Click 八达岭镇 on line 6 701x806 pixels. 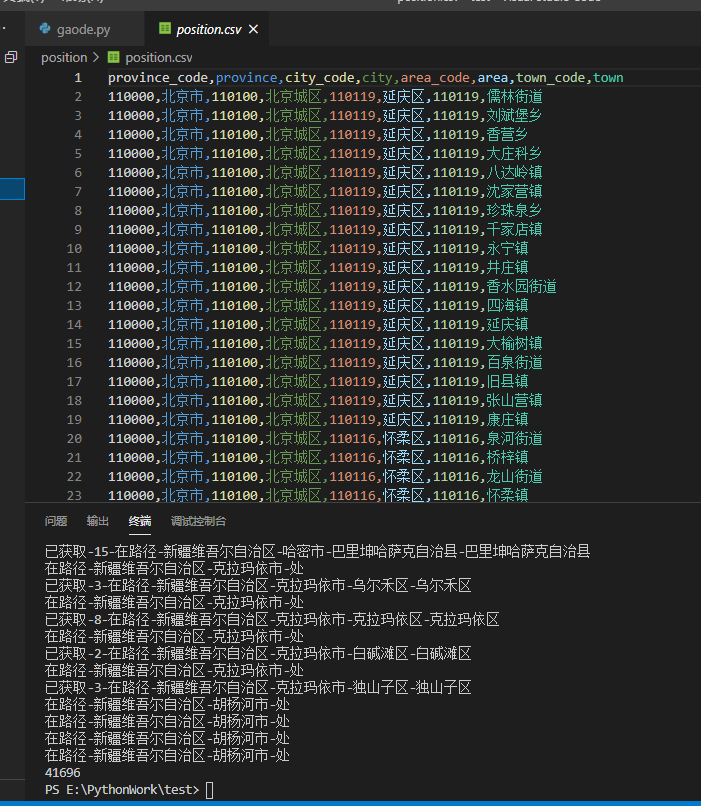(514, 173)
